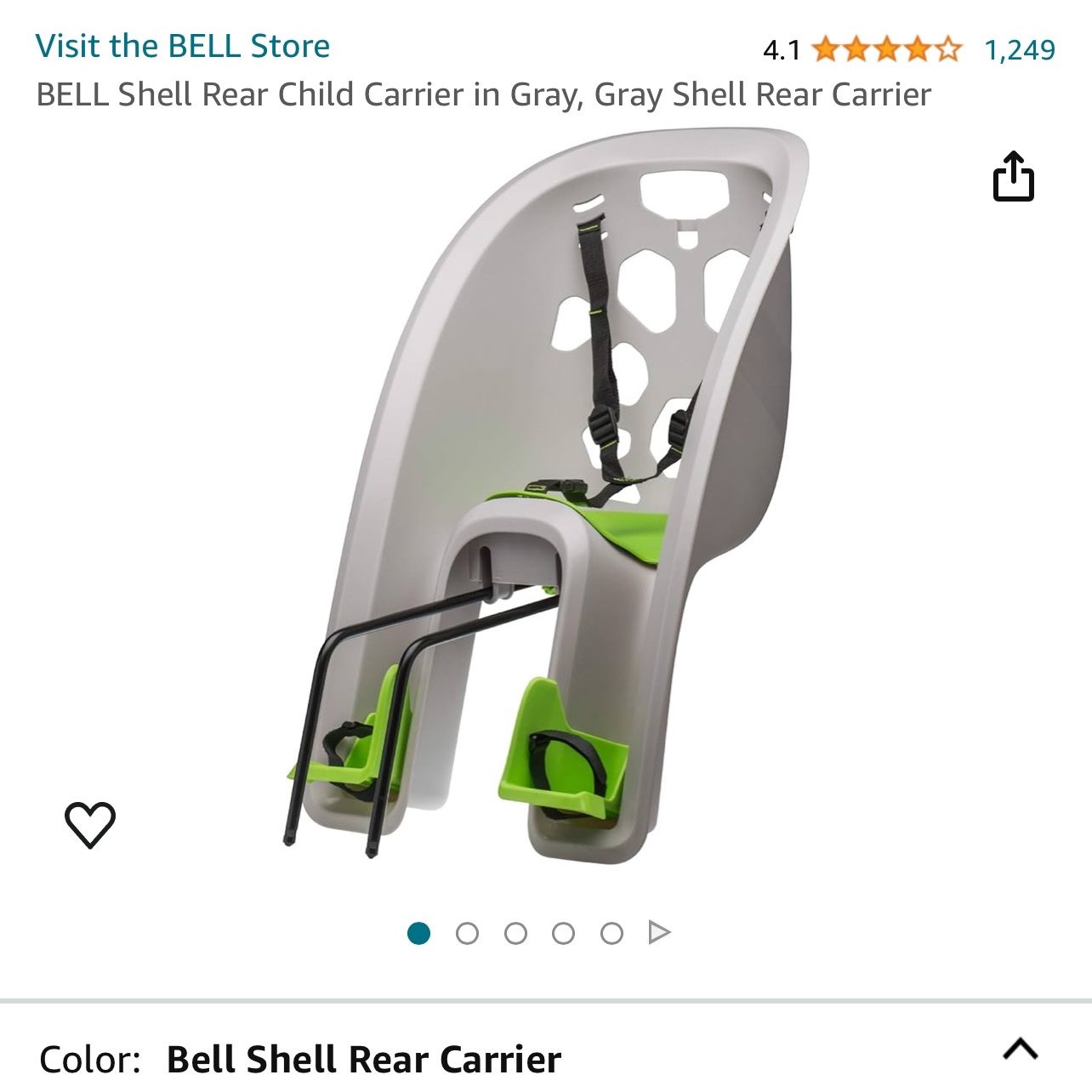The width and height of the screenshot is (1092, 1092).
Task: Switch to the third product image dot
Action: coord(515,934)
